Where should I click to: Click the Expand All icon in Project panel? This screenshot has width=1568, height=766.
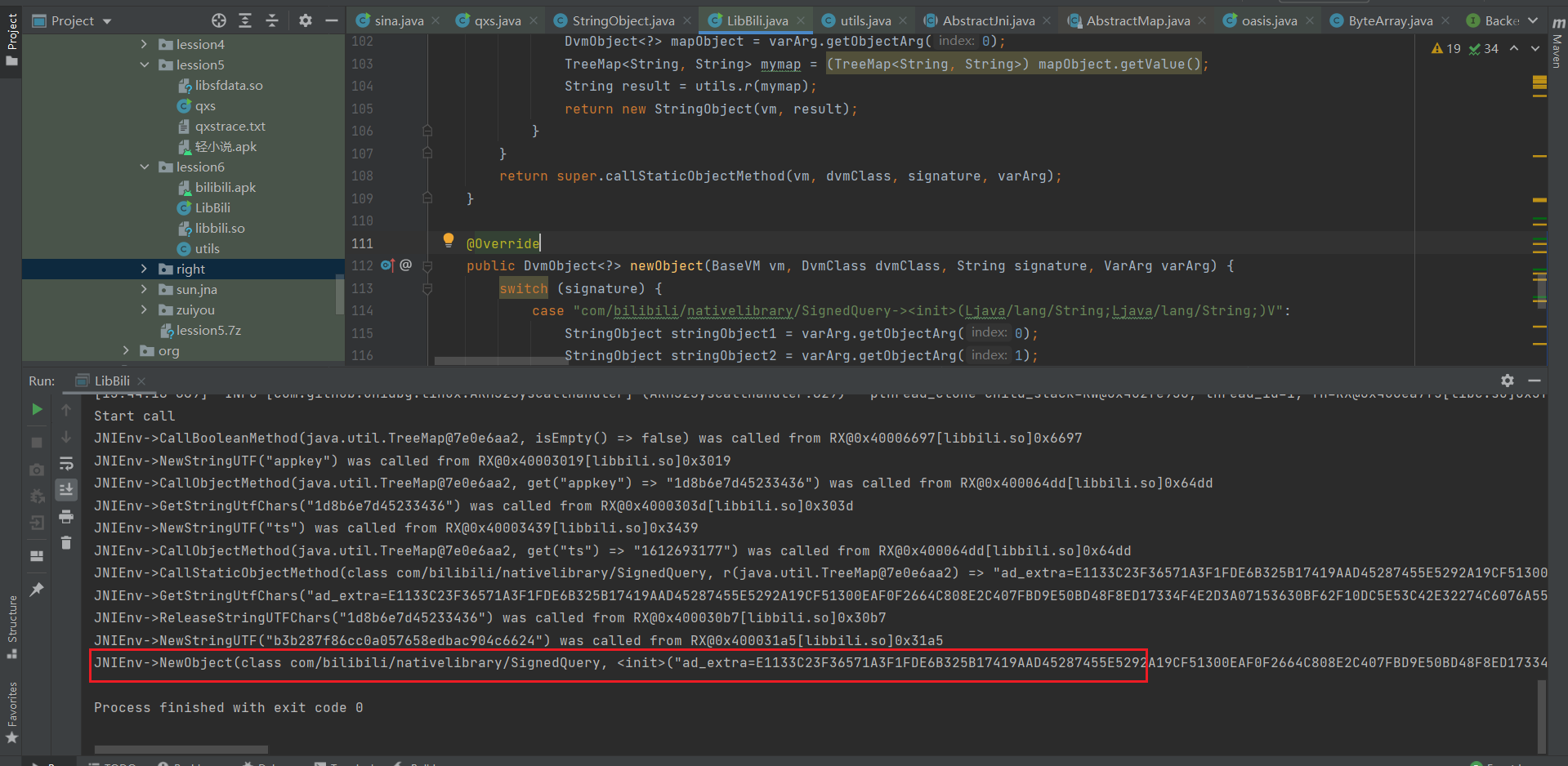[x=245, y=20]
